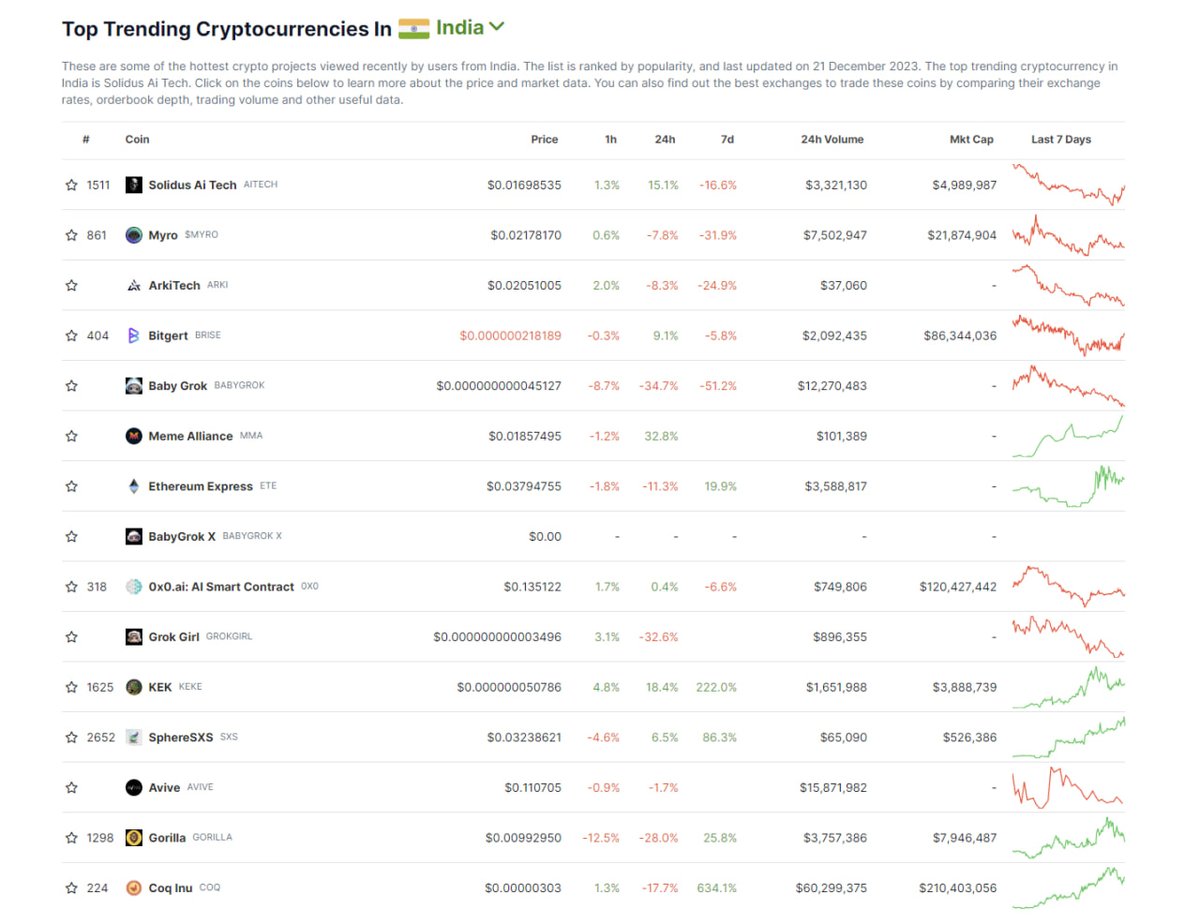Click Myro market cap $21,874,904
The image size is (1200, 924).
tap(961, 235)
